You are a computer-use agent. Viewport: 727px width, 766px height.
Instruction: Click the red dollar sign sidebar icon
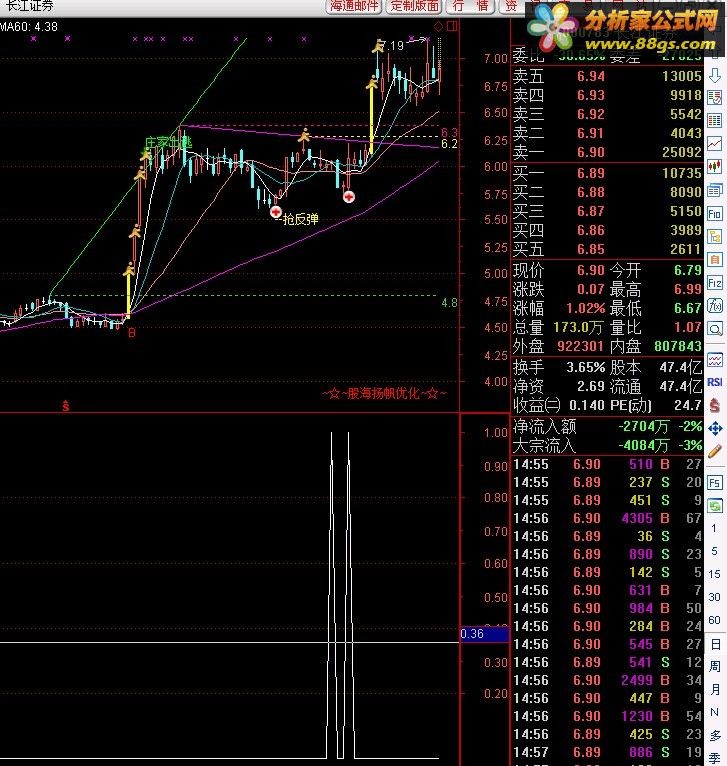715,405
